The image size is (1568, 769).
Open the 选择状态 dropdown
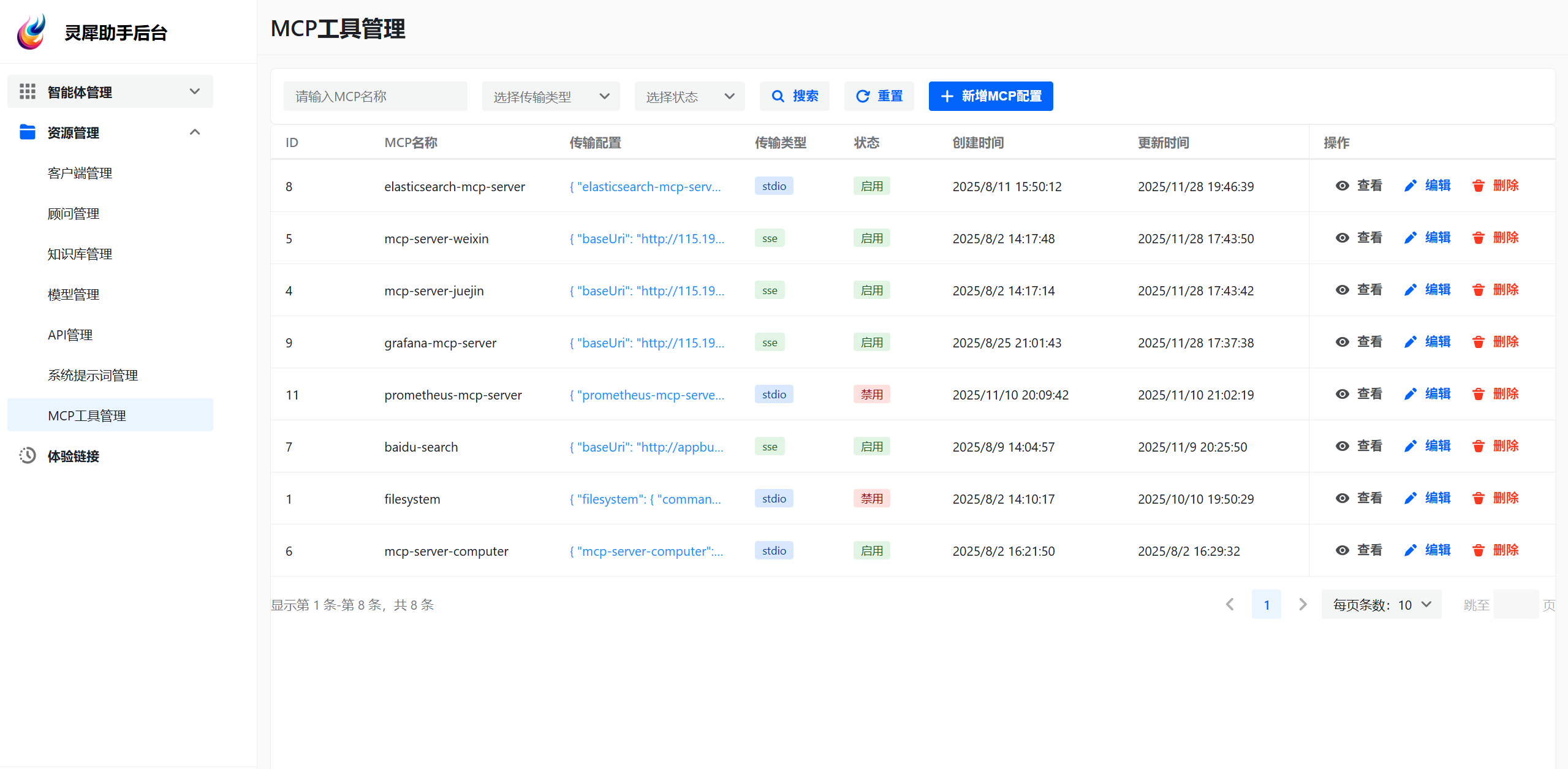click(689, 96)
